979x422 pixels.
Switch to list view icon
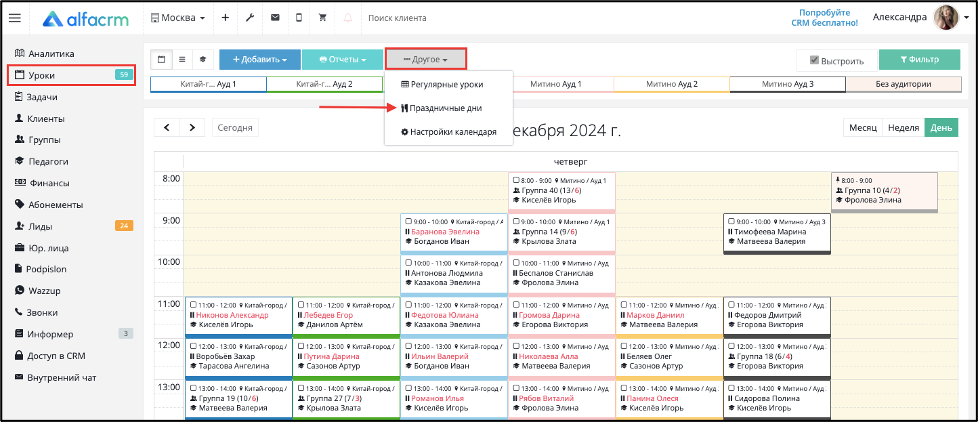click(182, 60)
